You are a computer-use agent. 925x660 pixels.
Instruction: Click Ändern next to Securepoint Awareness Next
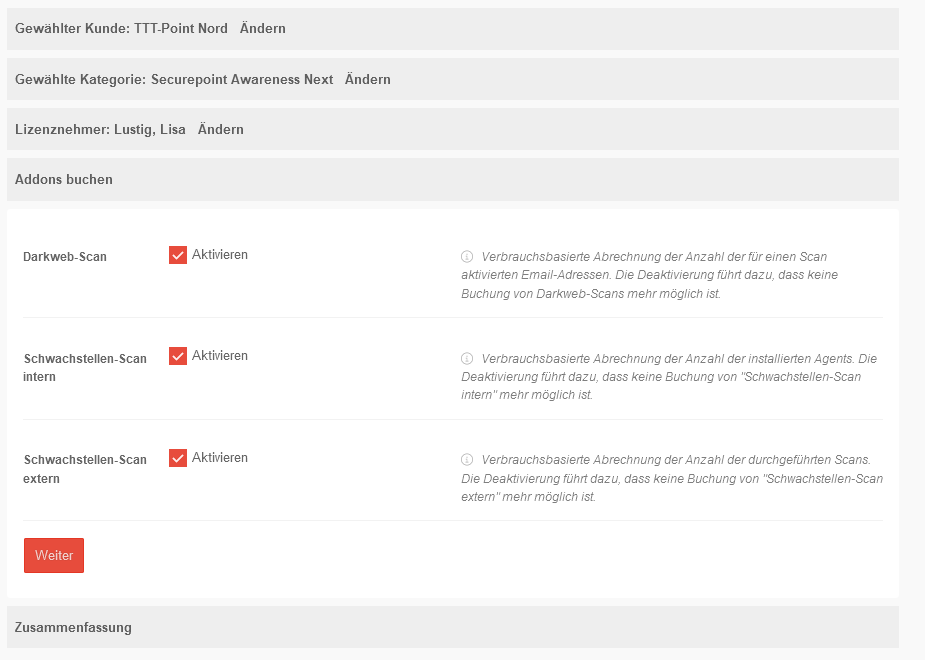click(x=367, y=79)
